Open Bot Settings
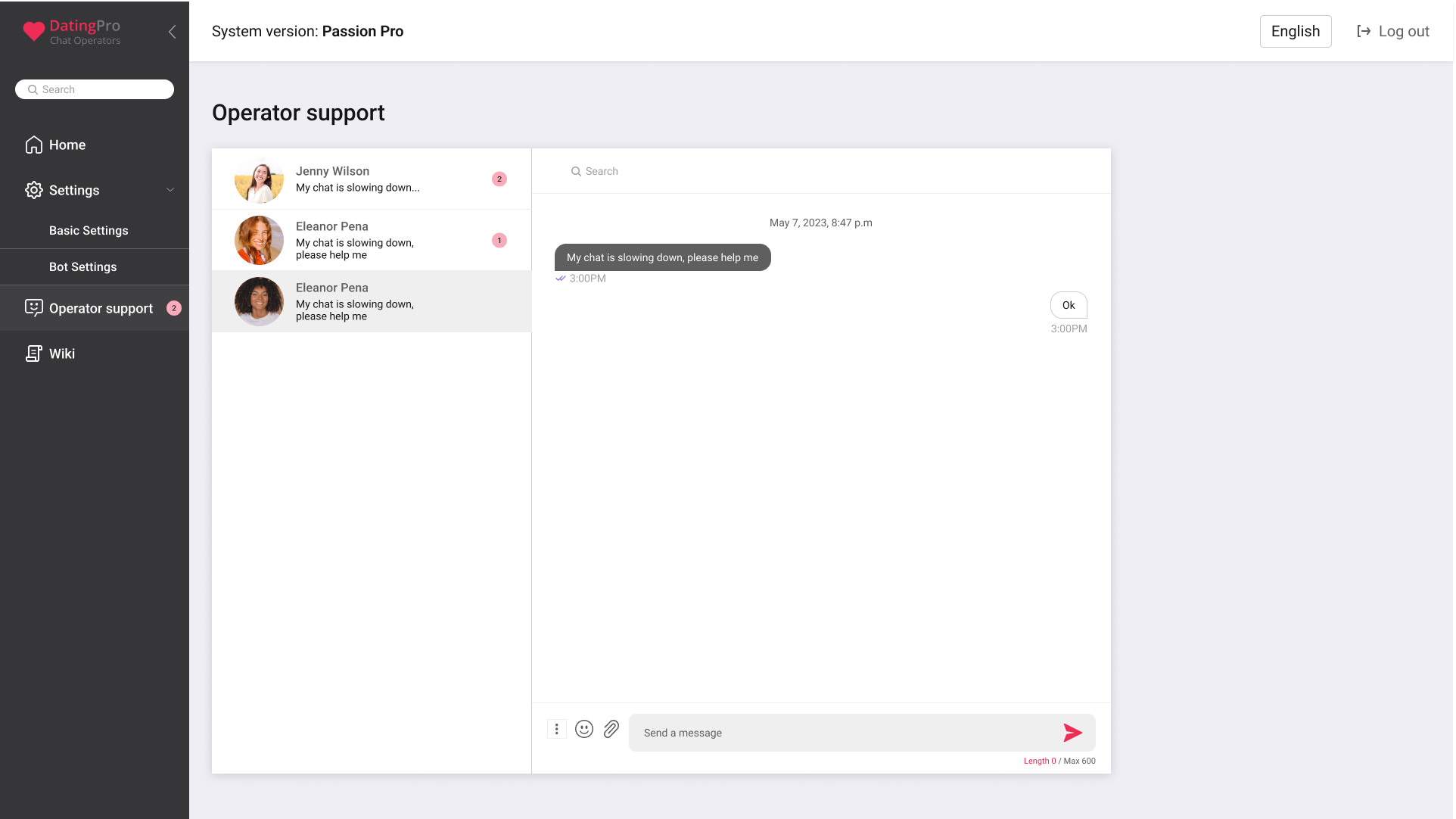Image resolution: width=1456 pixels, height=819 pixels. 83,266
